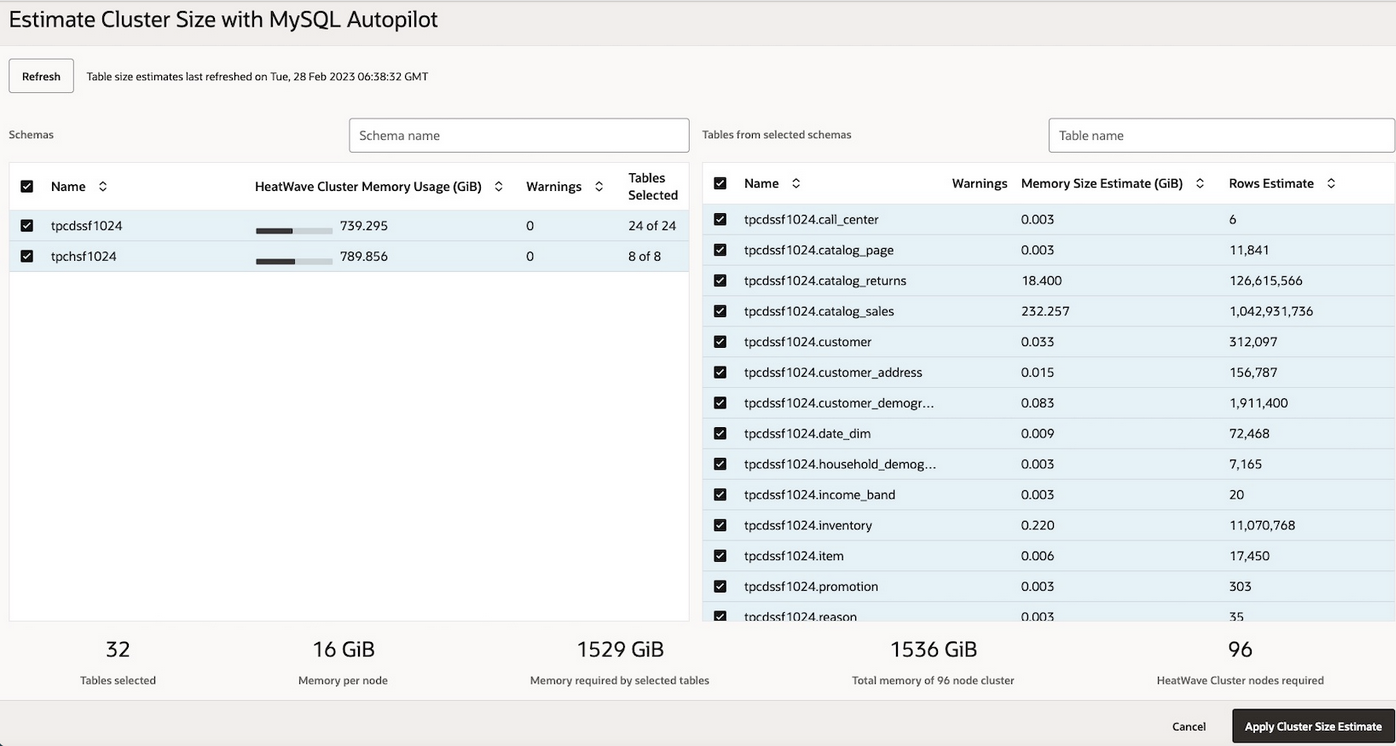The width and height of the screenshot is (1396, 746).
Task: Sort by Memory Size Estimate arrows
Action: 1200,184
